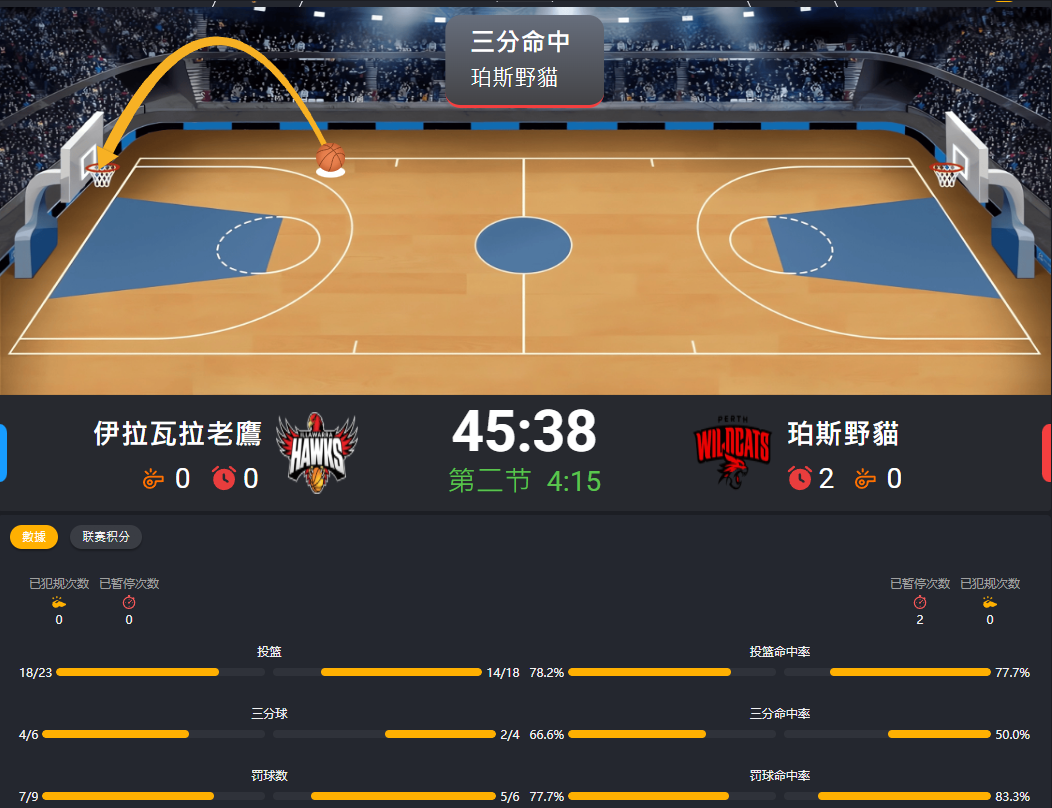Image resolution: width=1052 pixels, height=808 pixels.
Task: Click the 45:38 score display
Action: (x=524, y=432)
